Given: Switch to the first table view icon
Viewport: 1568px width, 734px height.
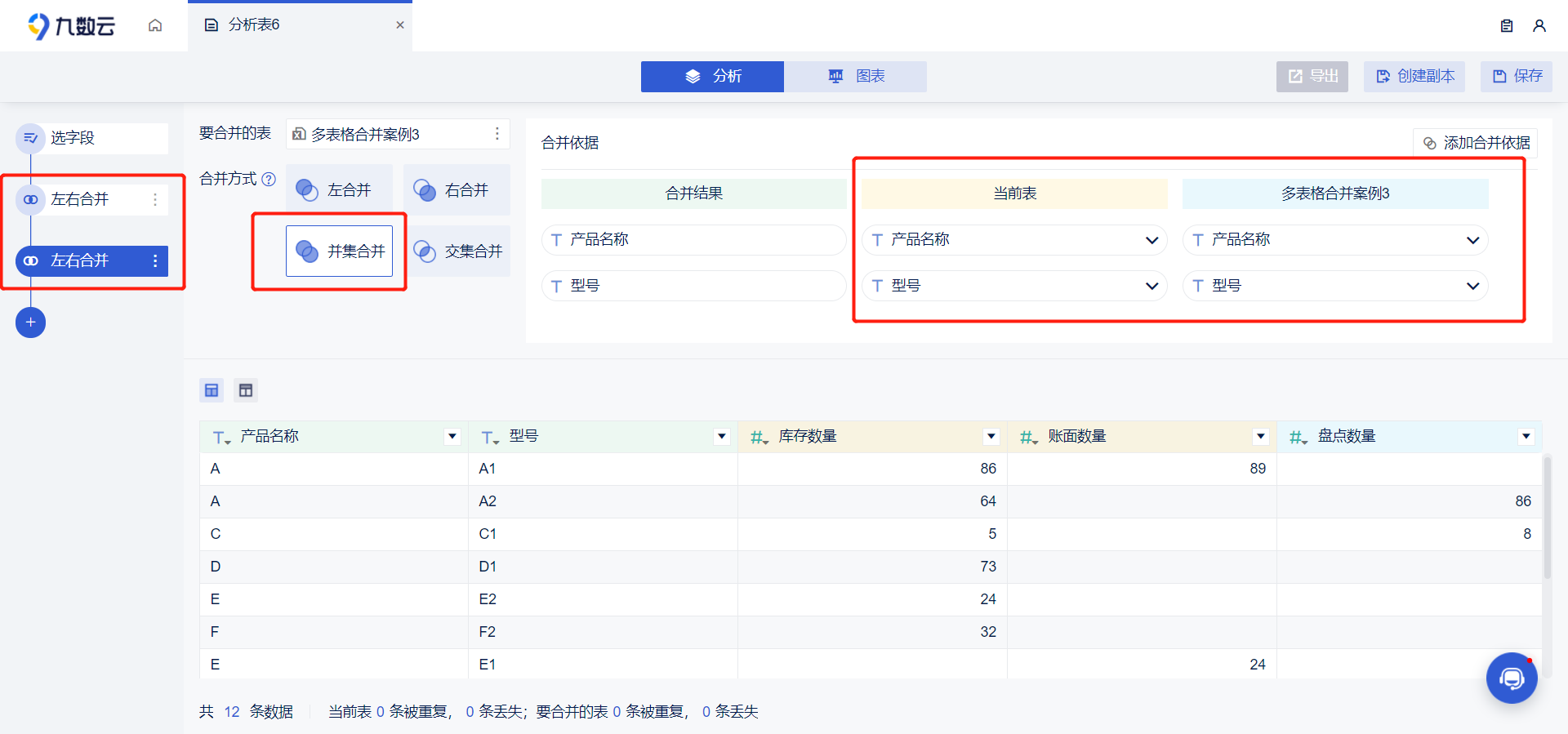Looking at the screenshot, I should tap(212, 390).
